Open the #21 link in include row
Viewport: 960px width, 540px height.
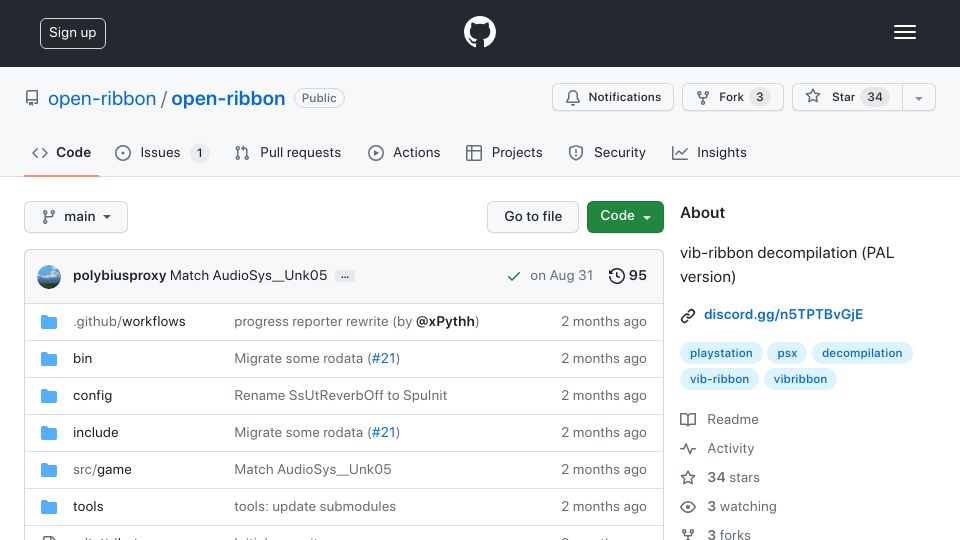pyautogui.click(x=384, y=432)
